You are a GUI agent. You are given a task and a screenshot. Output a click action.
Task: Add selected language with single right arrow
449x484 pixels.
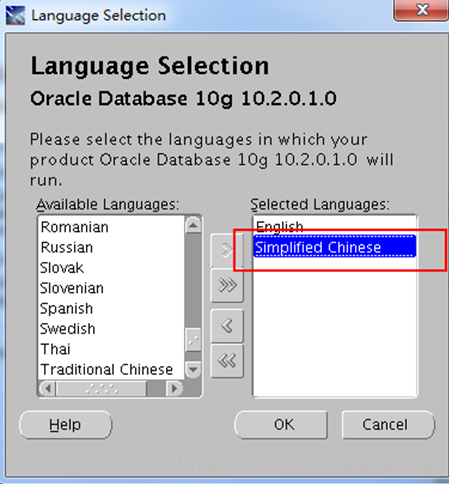227,250
